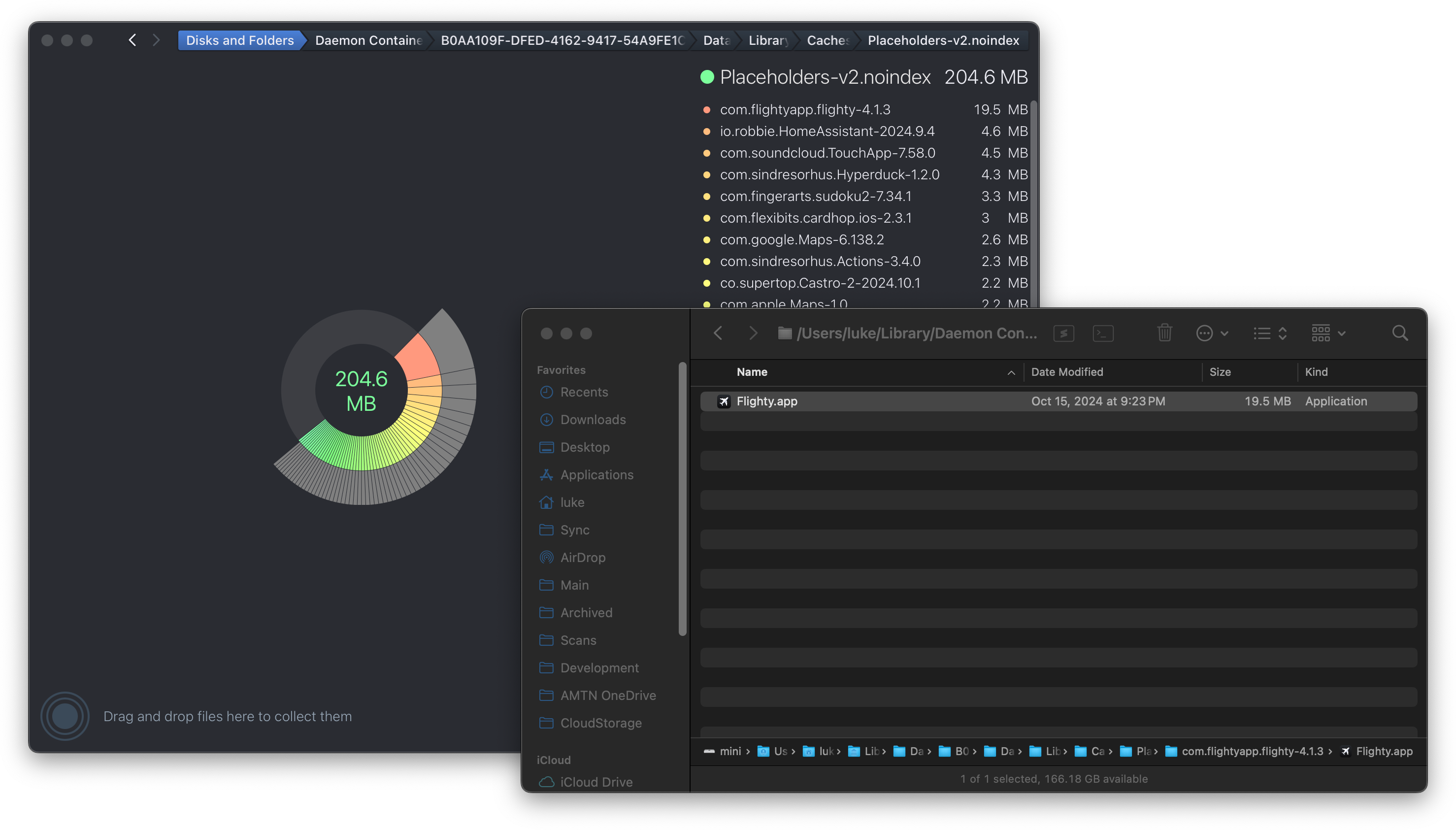Select the Flighty.app file row
Image resolution: width=1456 pixels, height=830 pixels.
(1058, 401)
